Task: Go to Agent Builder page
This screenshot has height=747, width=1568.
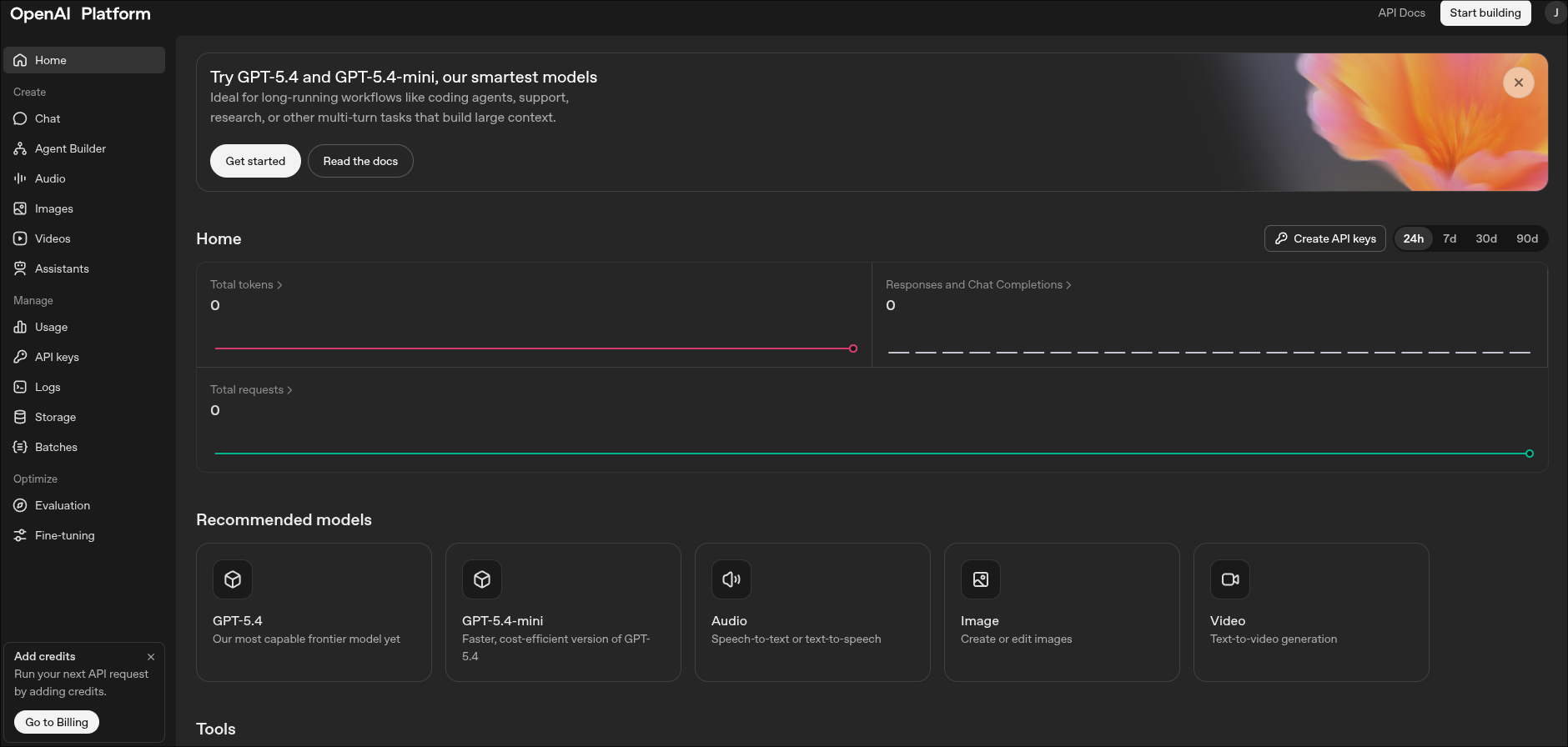Action: [84, 148]
